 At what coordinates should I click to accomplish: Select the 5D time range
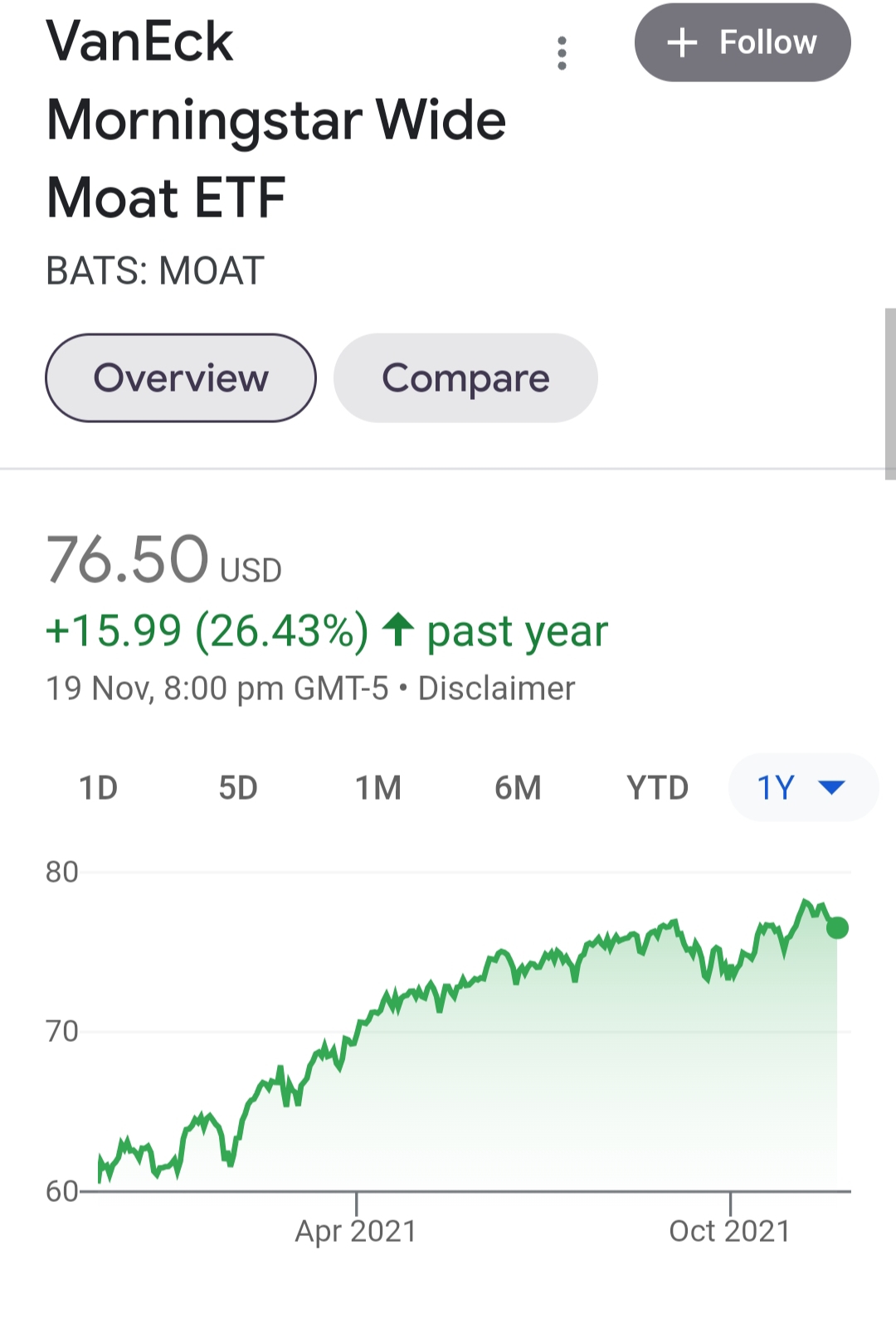coord(238,787)
